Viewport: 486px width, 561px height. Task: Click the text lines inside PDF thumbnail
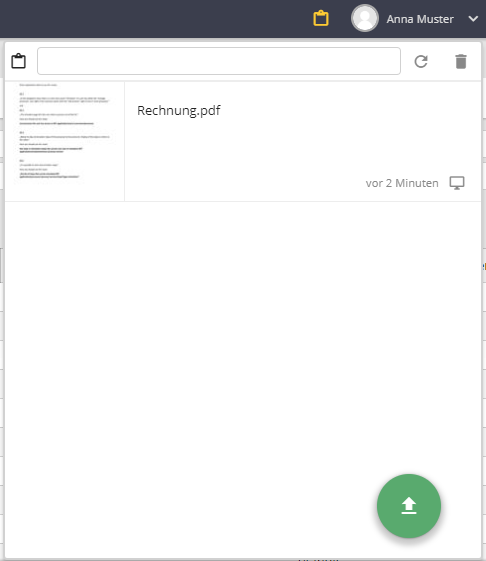click(x=64, y=131)
